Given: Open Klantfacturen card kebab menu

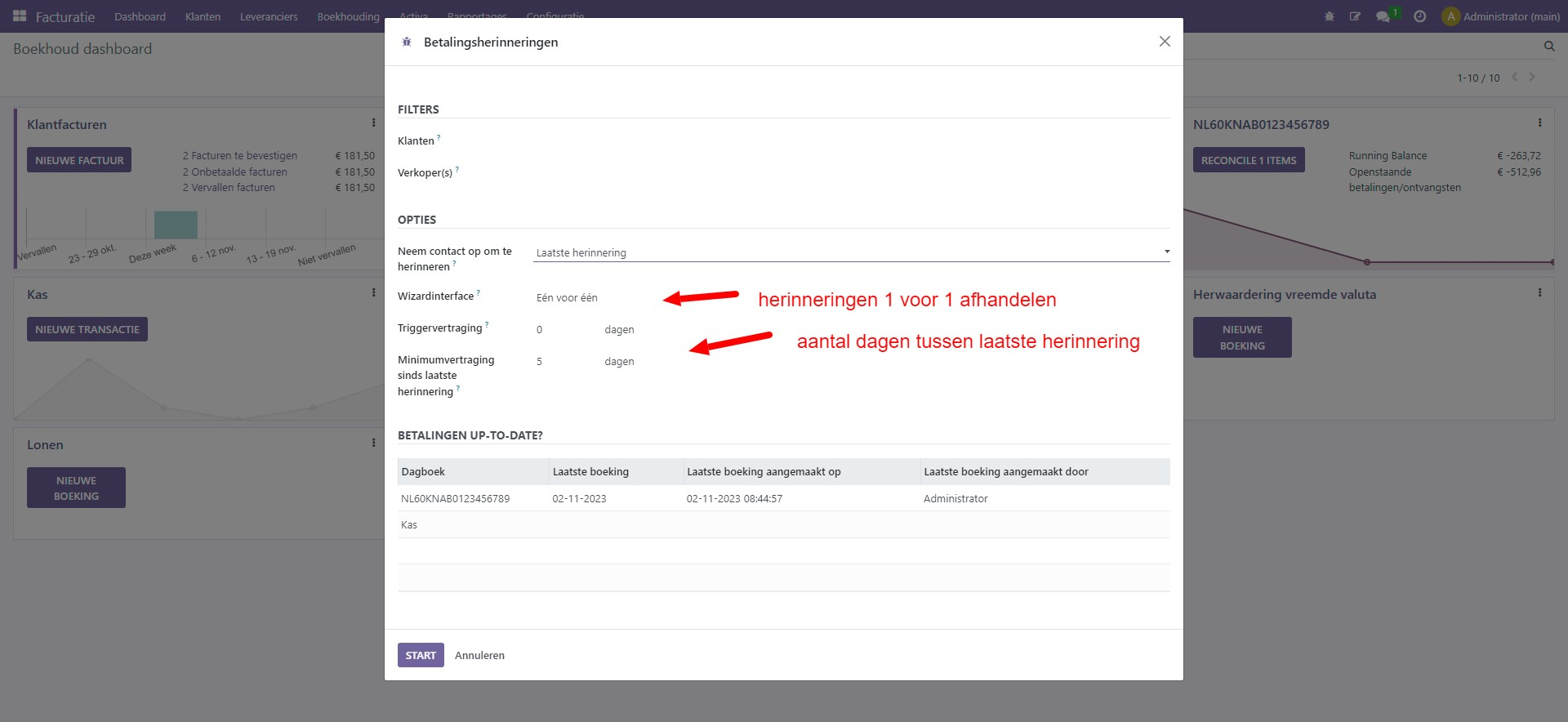Looking at the screenshot, I should coord(374,123).
